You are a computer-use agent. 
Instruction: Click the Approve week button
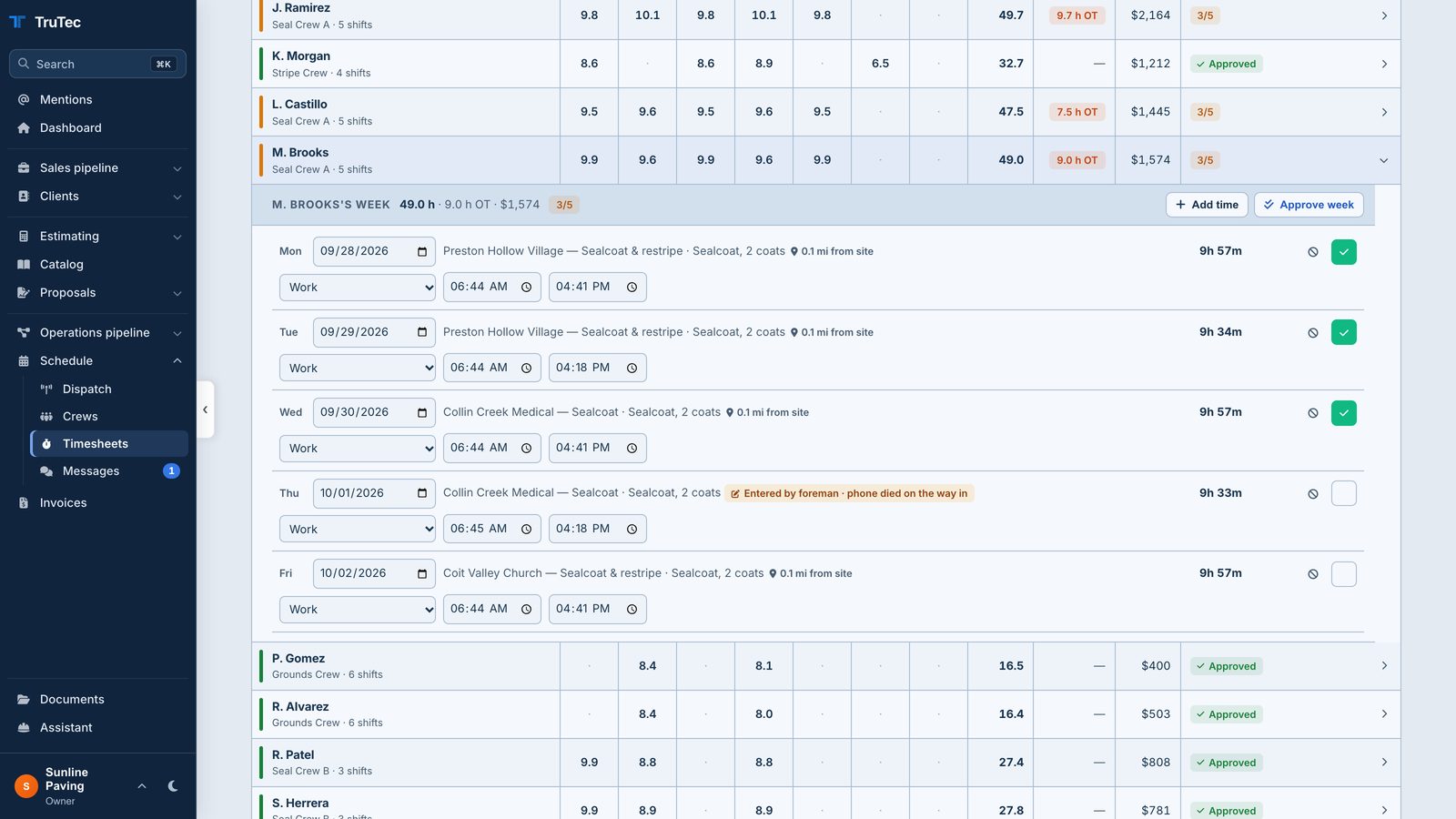point(1309,205)
